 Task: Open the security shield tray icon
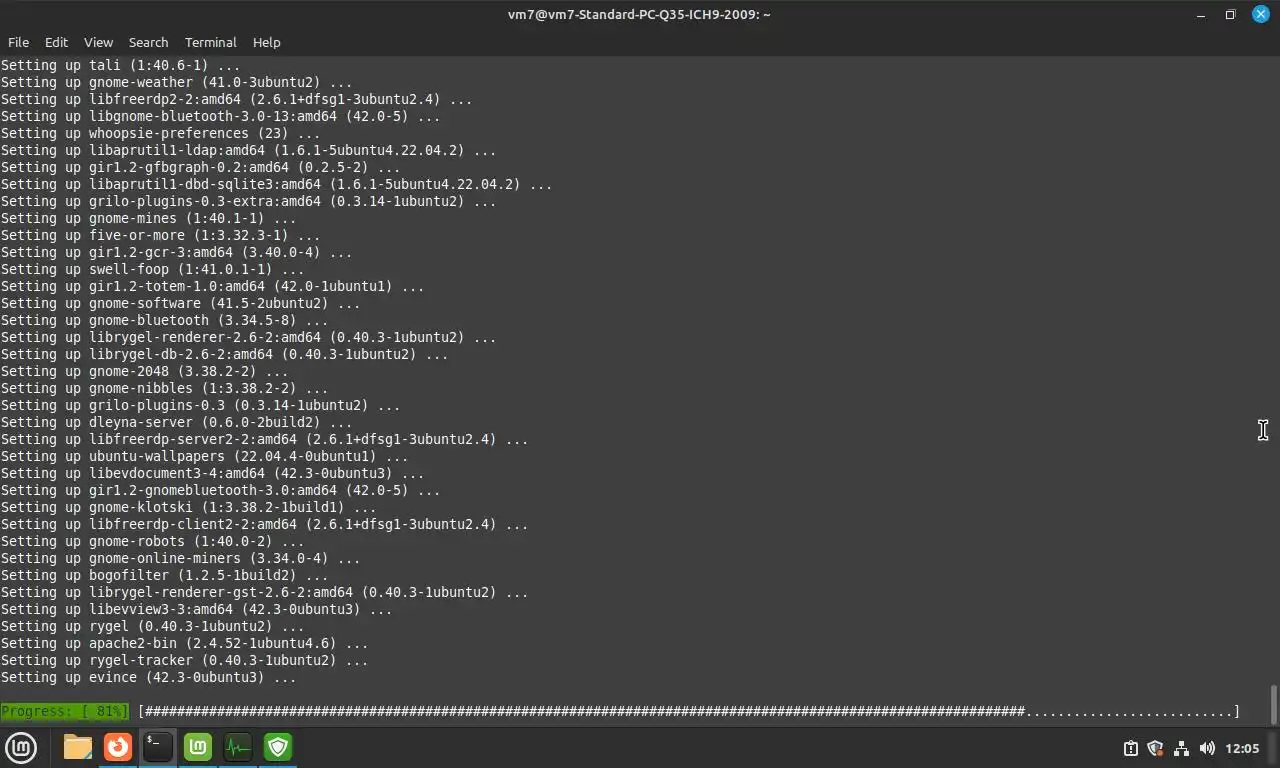tap(1155, 748)
